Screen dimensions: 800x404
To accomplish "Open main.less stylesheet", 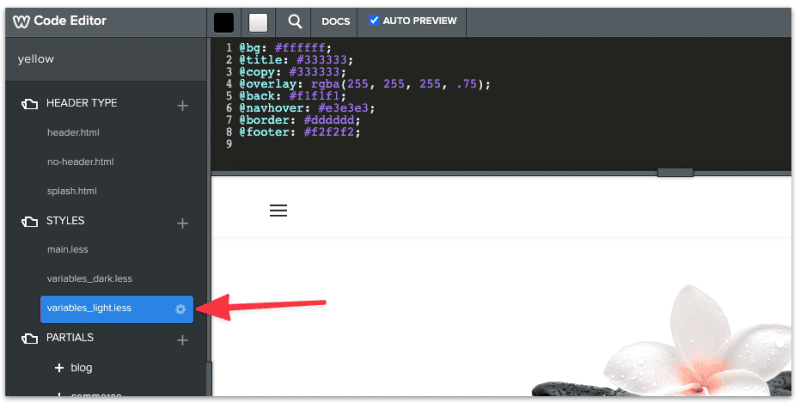I will click(x=67, y=249).
